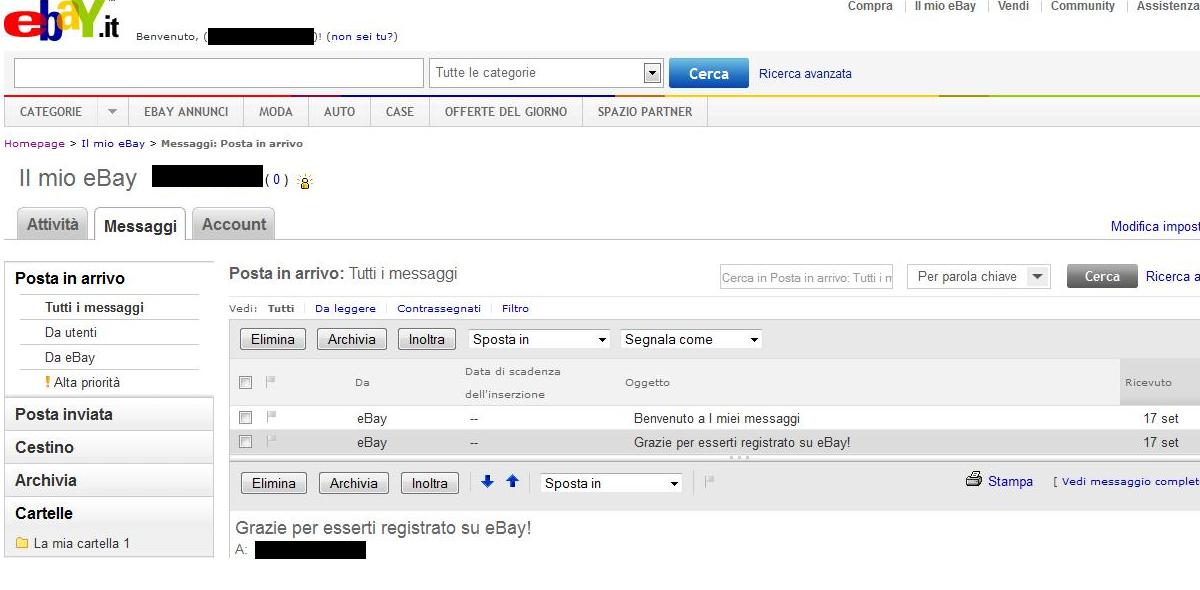This screenshot has width=1200, height=590.
Task: Open the 'Tutte le categorie' dropdown
Action: point(547,73)
